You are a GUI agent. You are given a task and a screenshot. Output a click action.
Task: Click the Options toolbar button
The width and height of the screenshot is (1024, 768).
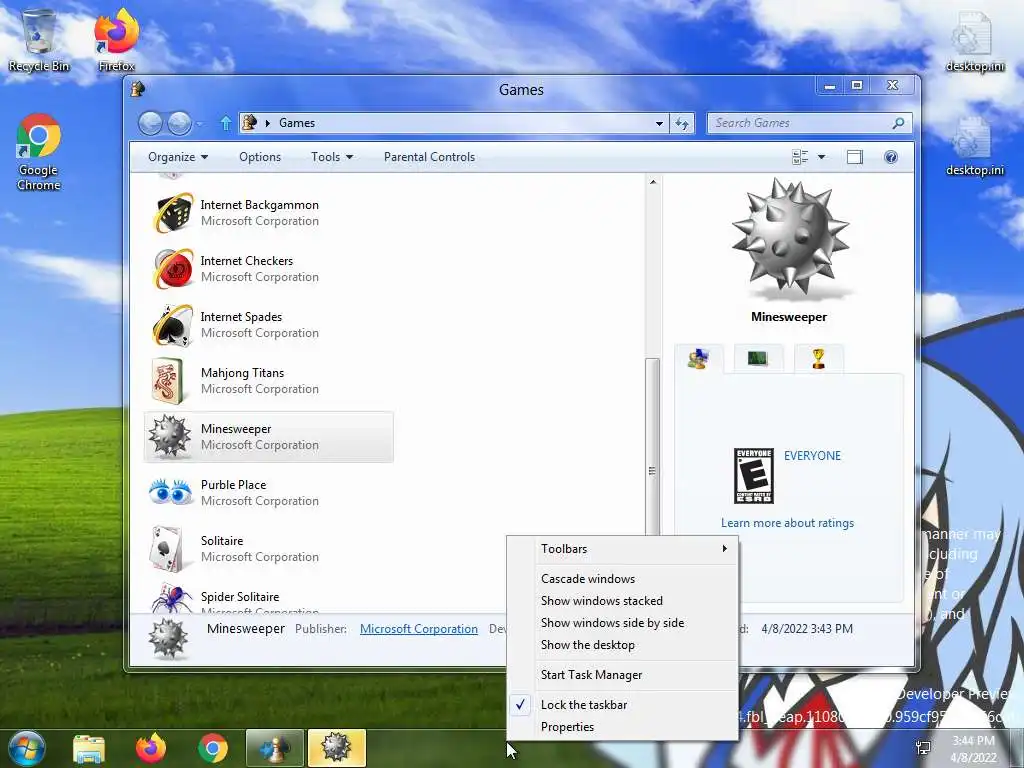tap(260, 157)
